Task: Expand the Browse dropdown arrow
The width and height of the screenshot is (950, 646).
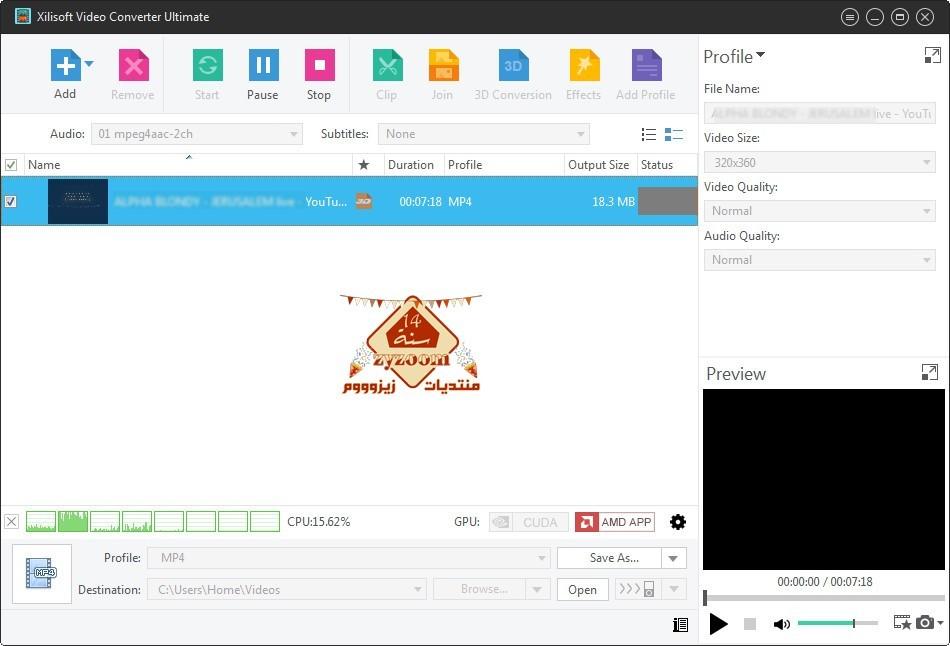Action: pos(537,589)
